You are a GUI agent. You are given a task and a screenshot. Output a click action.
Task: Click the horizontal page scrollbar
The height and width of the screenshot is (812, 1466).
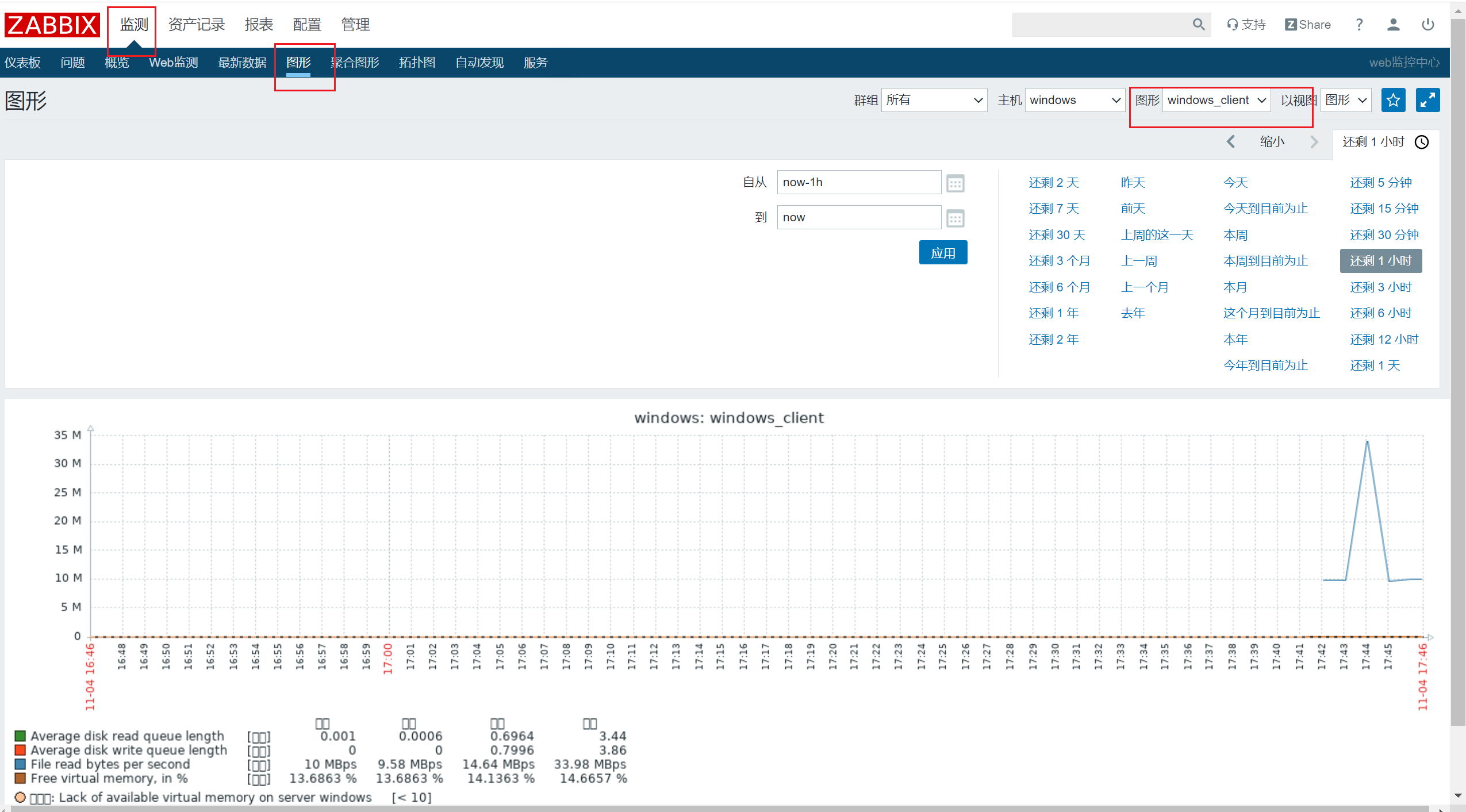[719, 809]
